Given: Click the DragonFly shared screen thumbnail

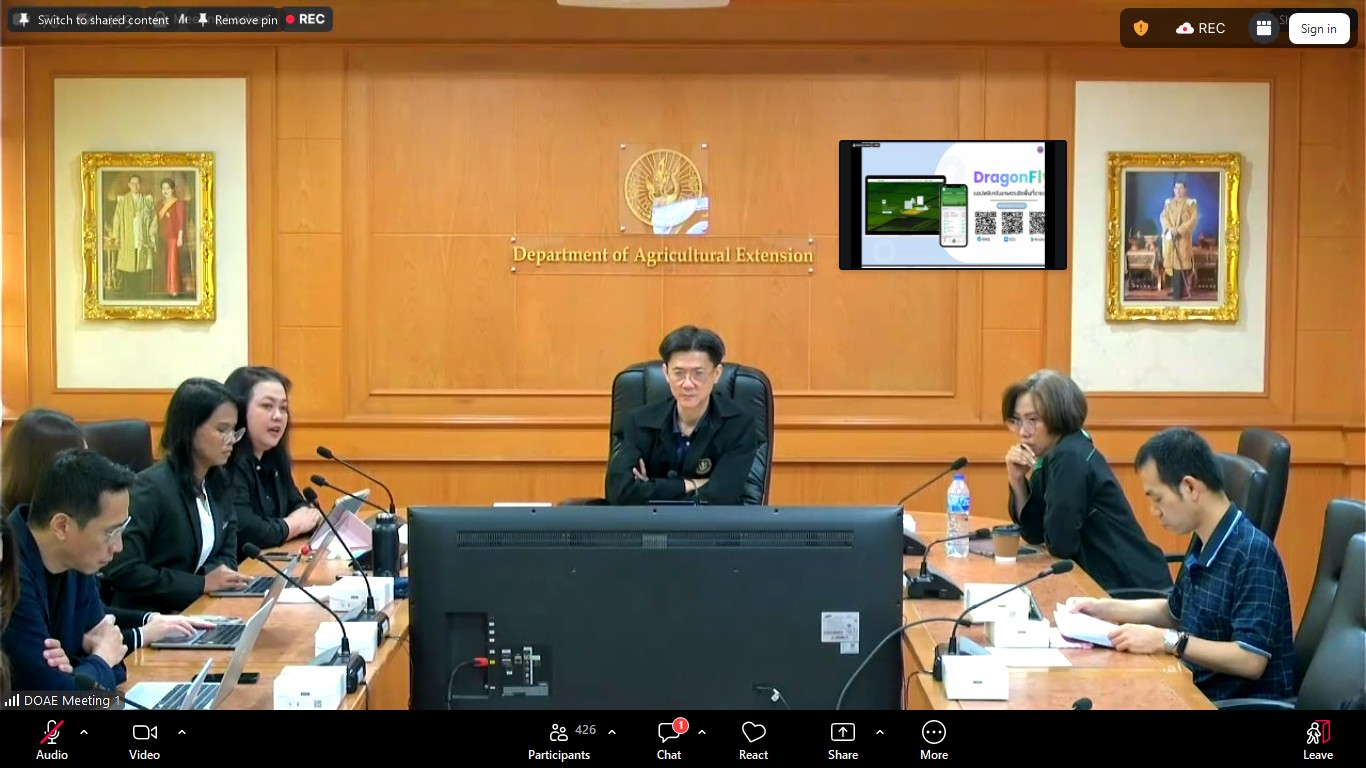Looking at the screenshot, I should point(952,205).
